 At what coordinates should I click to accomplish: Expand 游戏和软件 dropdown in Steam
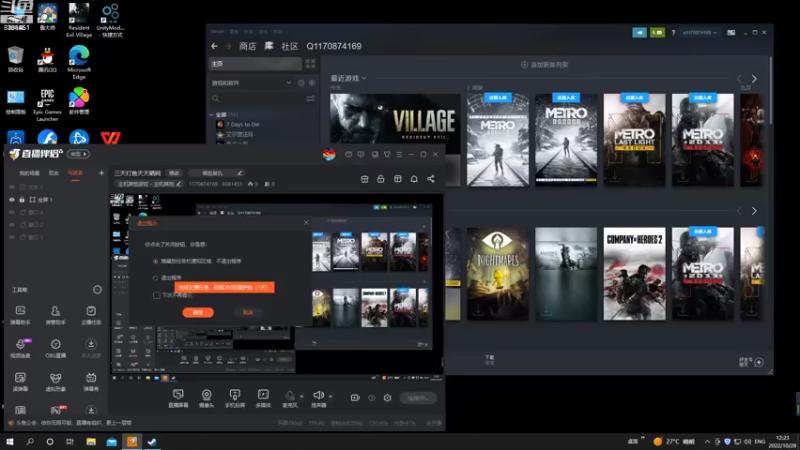click(289, 83)
